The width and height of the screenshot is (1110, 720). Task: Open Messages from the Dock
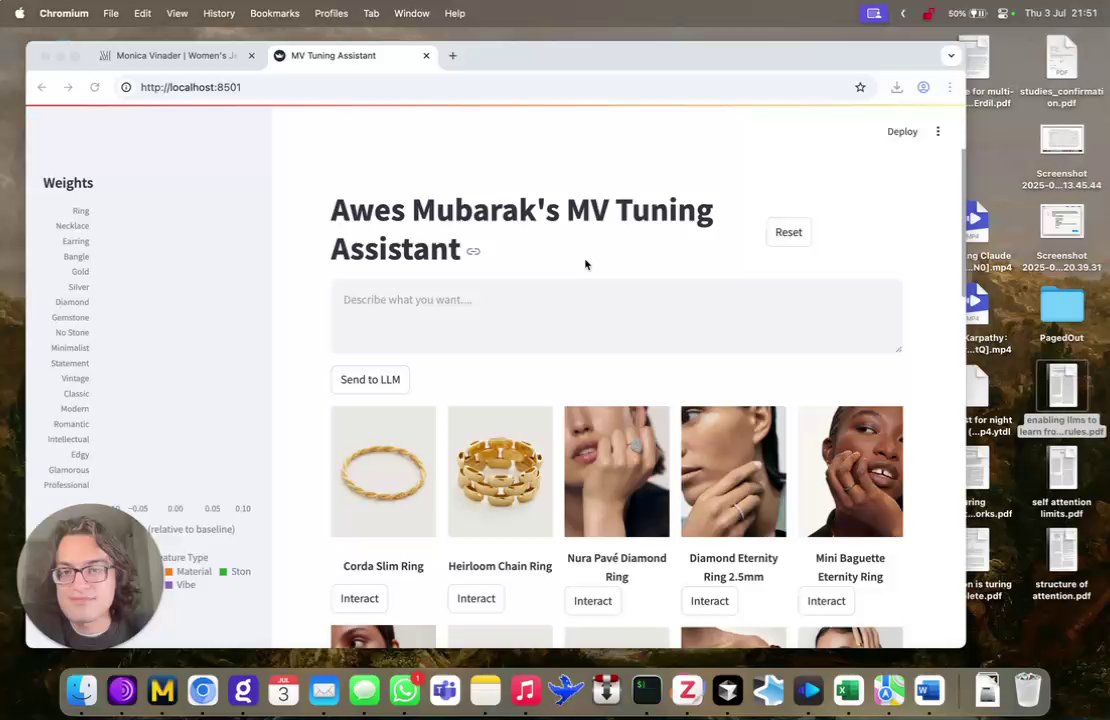click(x=365, y=690)
